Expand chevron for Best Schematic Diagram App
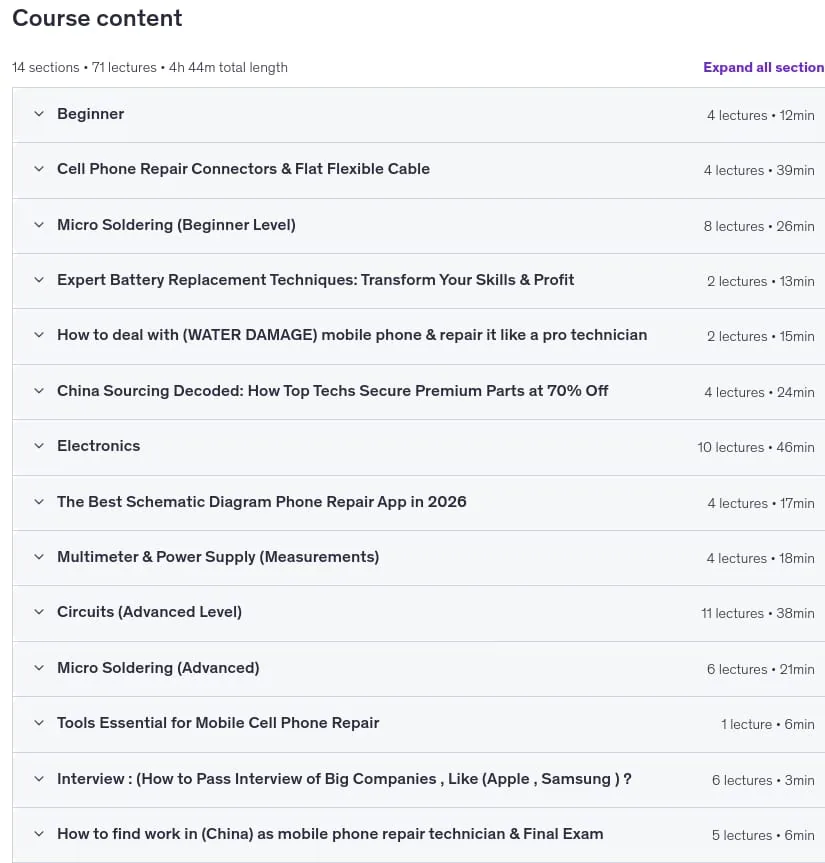 click(x=39, y=502)
